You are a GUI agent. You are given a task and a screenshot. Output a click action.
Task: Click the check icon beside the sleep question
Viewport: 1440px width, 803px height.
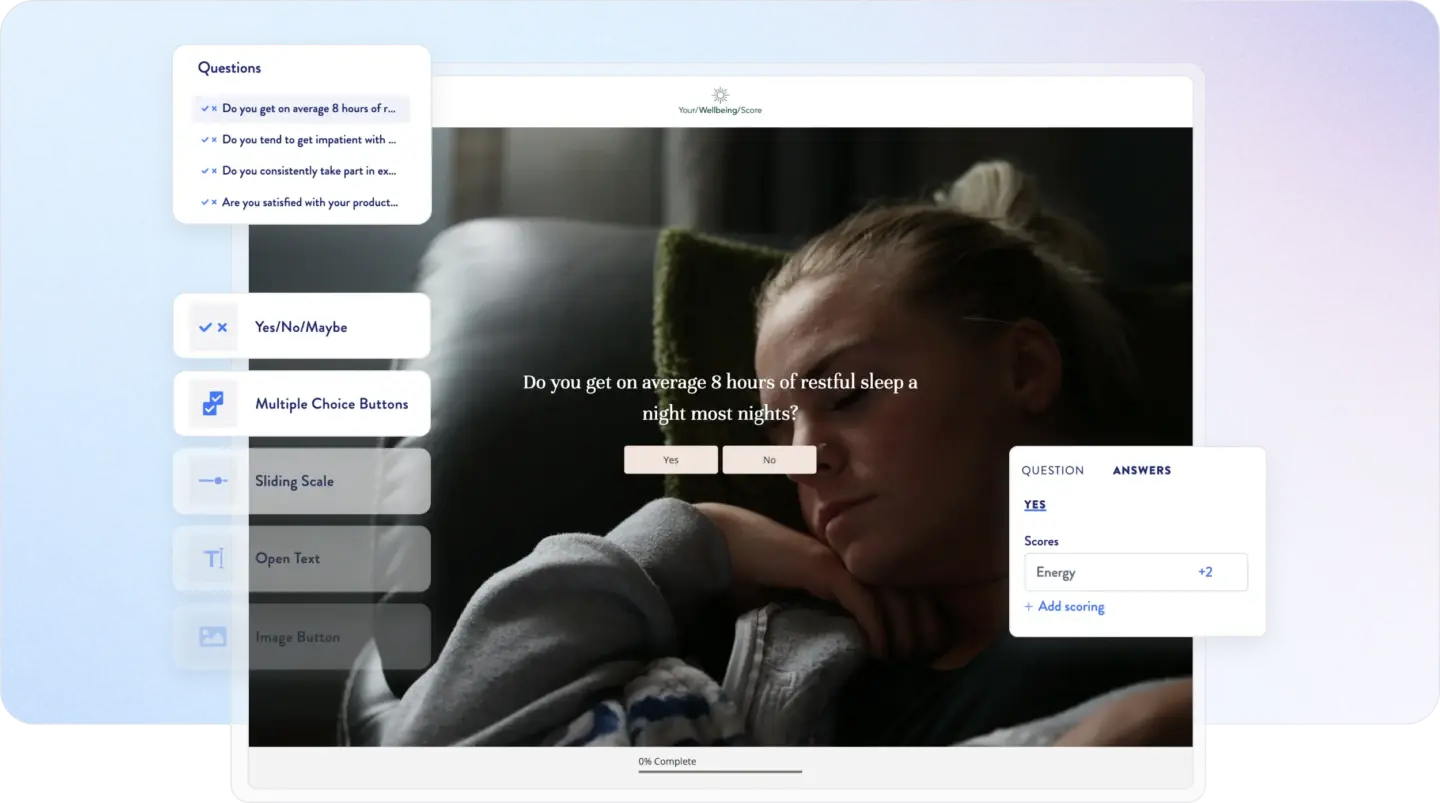tap(205, 108)
